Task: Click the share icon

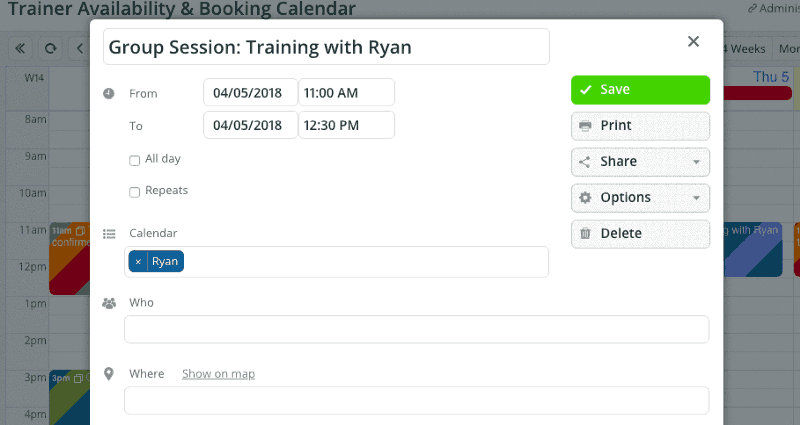Action: coord(585,162)
